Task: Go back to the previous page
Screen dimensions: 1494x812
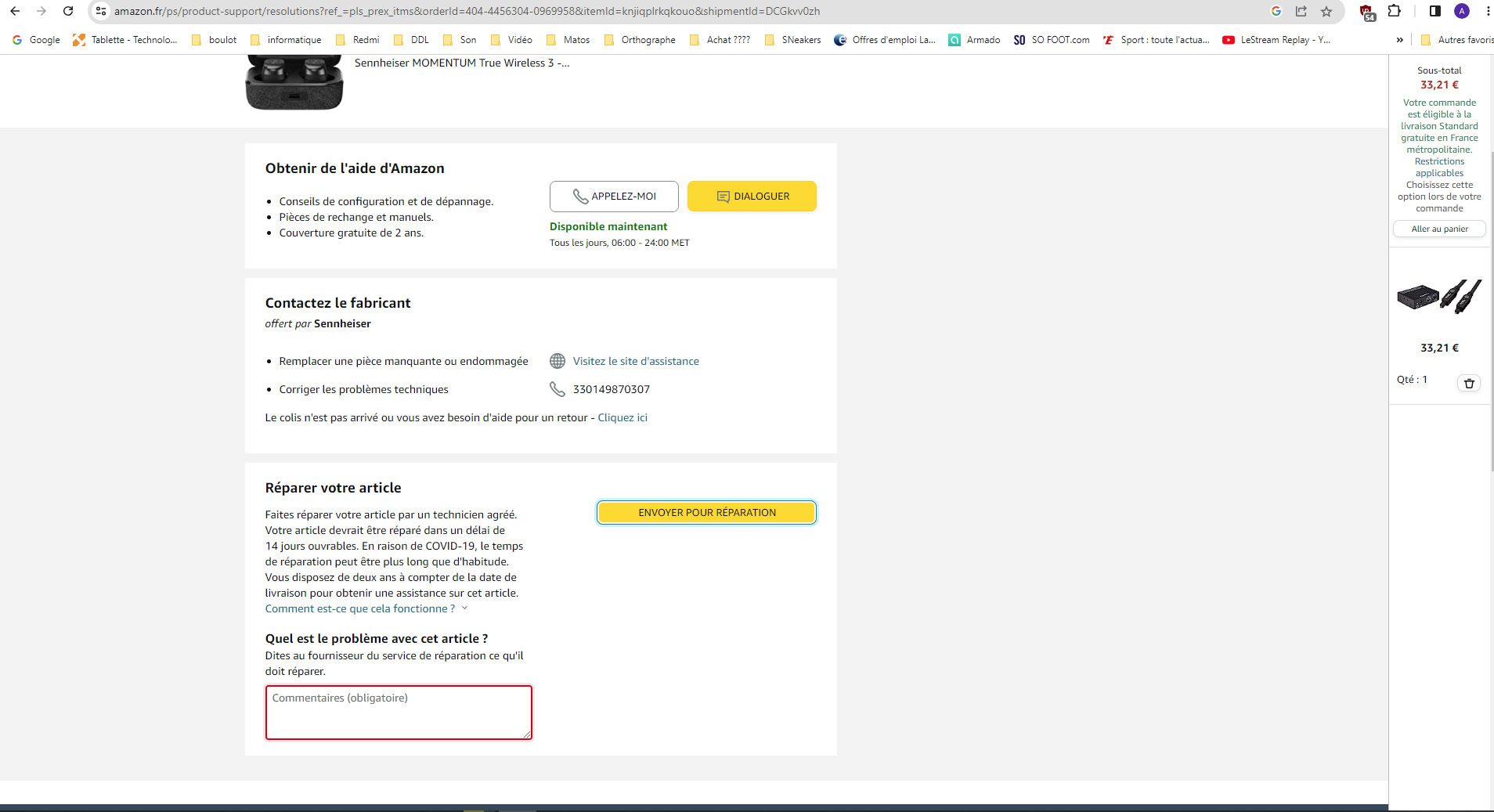Action: pos(15,11)
